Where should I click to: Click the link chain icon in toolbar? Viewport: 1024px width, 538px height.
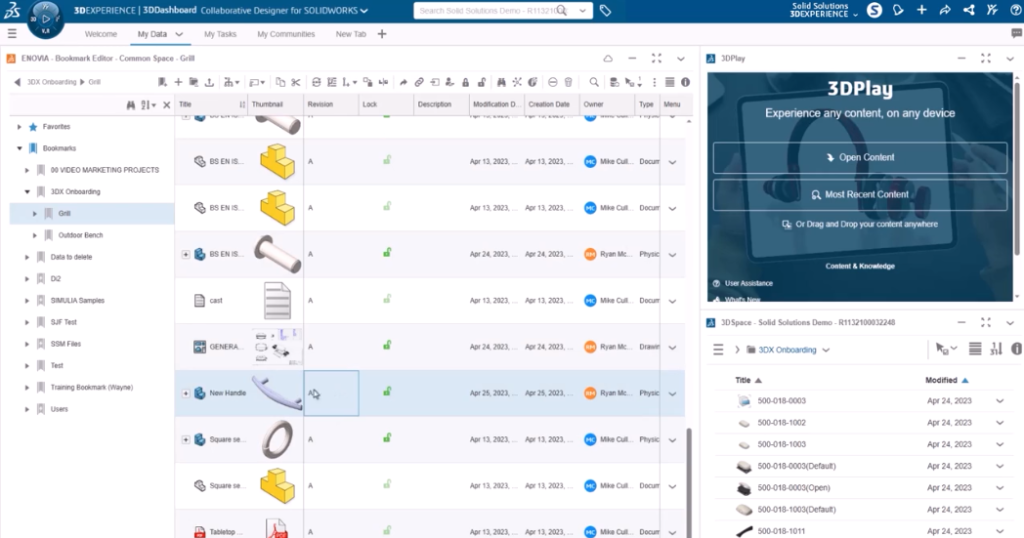[x=419, y=82]
